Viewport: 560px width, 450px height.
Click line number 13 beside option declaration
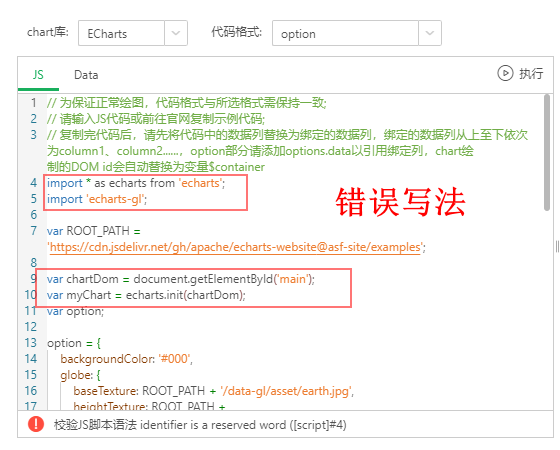point(31,343)
